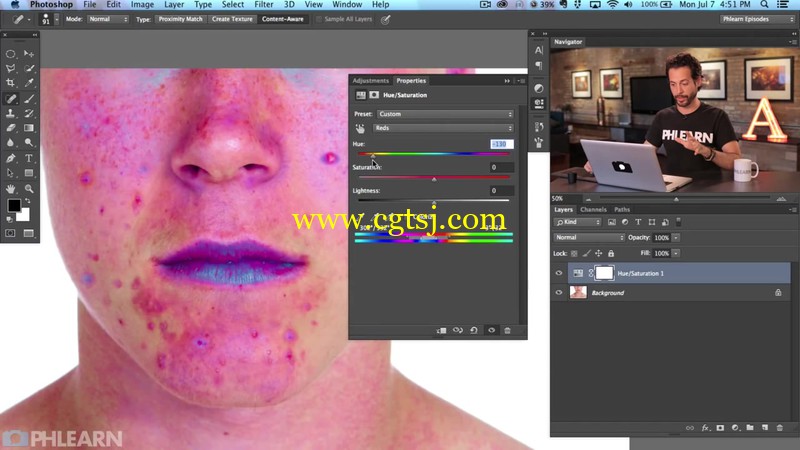This screenshot has height=450, width=800.
Task: Open the Phlearn Episodes workspace dropdown
Action: 757,19
